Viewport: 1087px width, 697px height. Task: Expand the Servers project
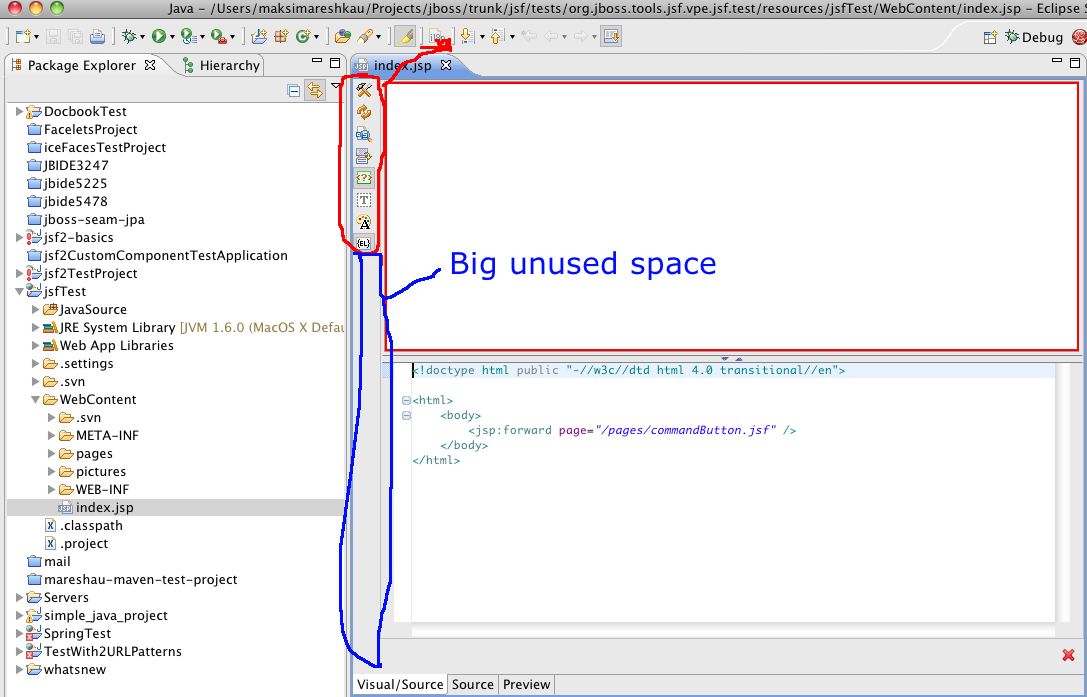[19, 597]
